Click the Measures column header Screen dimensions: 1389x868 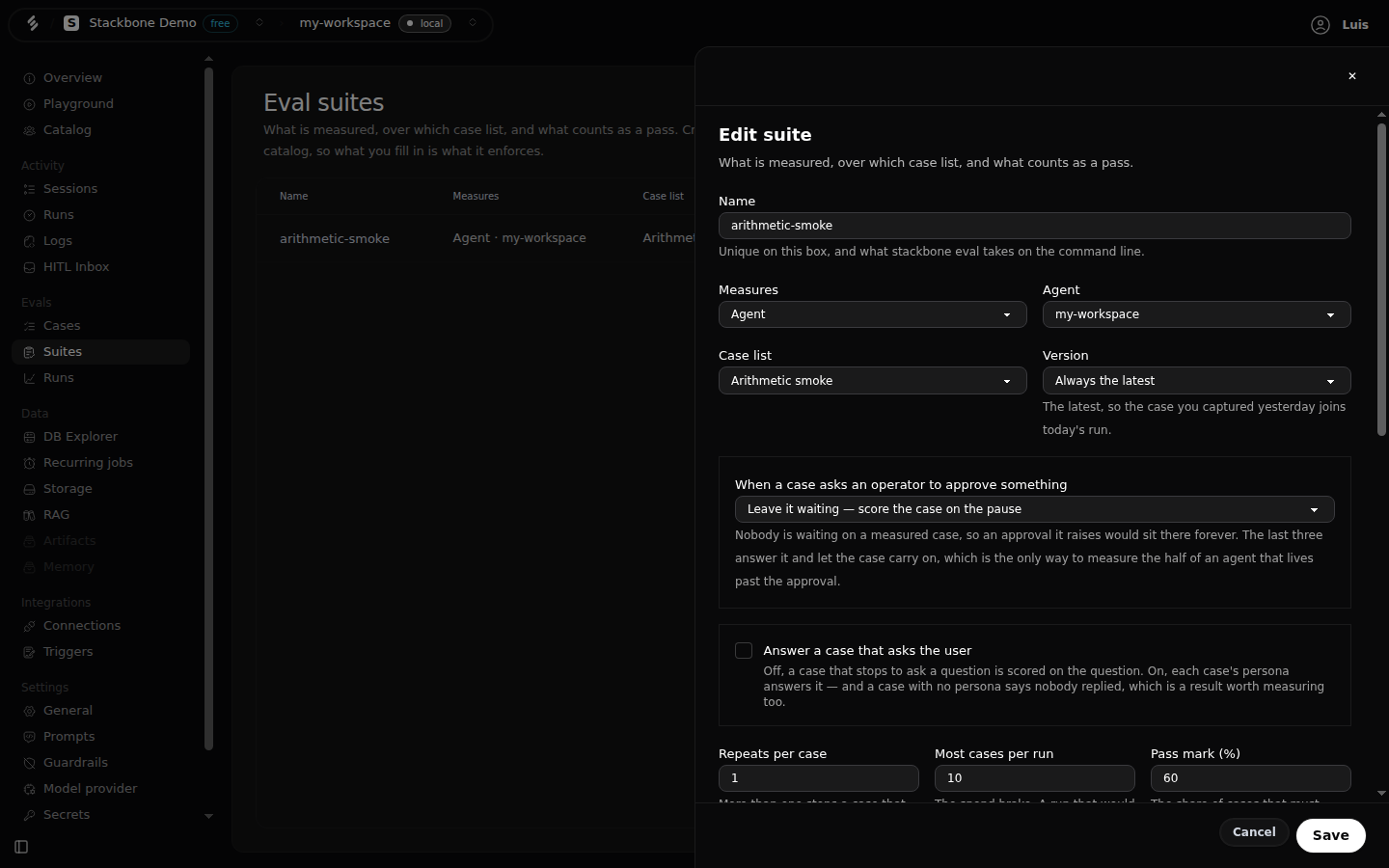pos(476,196)
